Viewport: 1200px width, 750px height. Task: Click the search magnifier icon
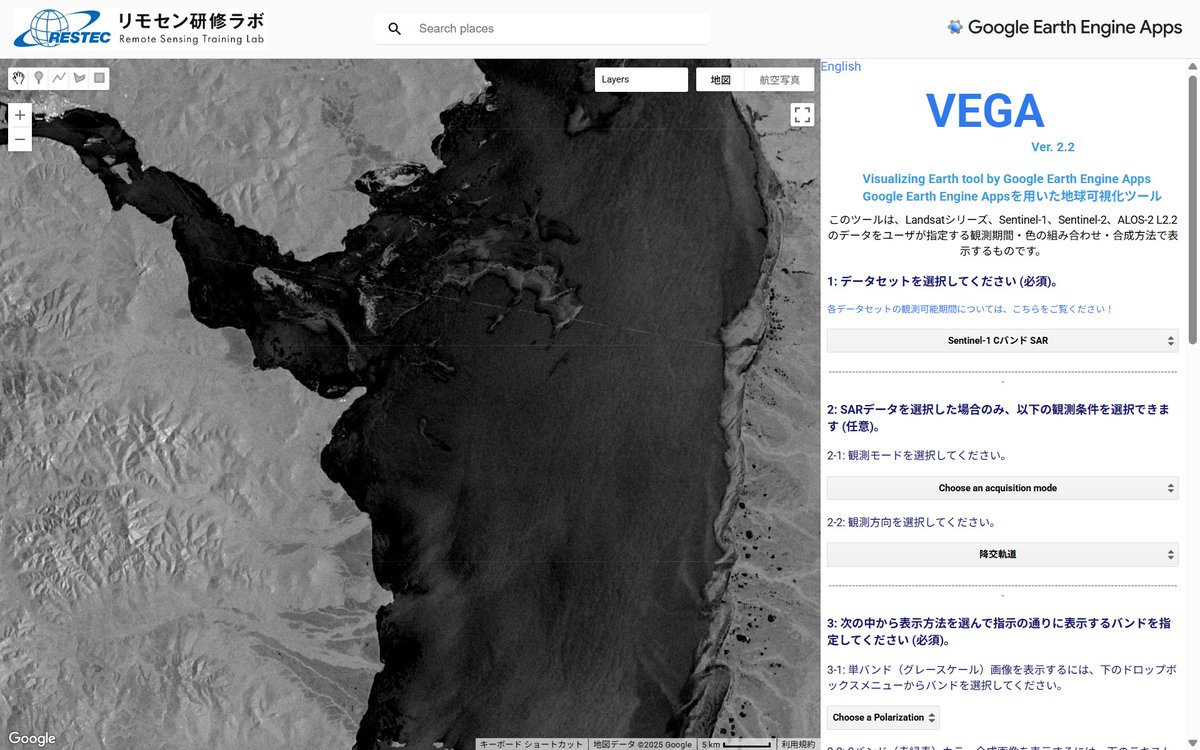(394, 28)
